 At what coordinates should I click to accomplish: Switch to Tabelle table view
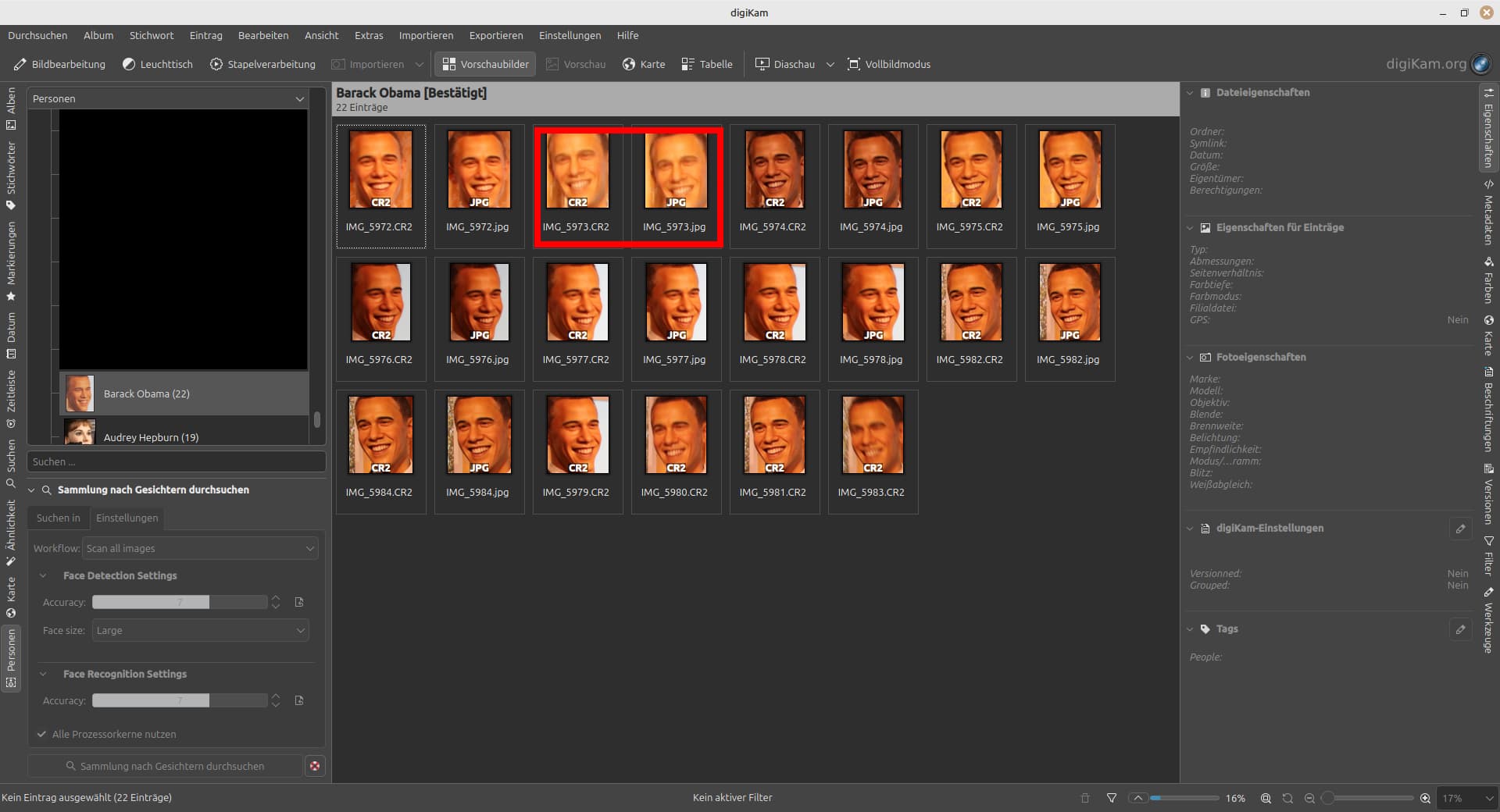[706, 64]
